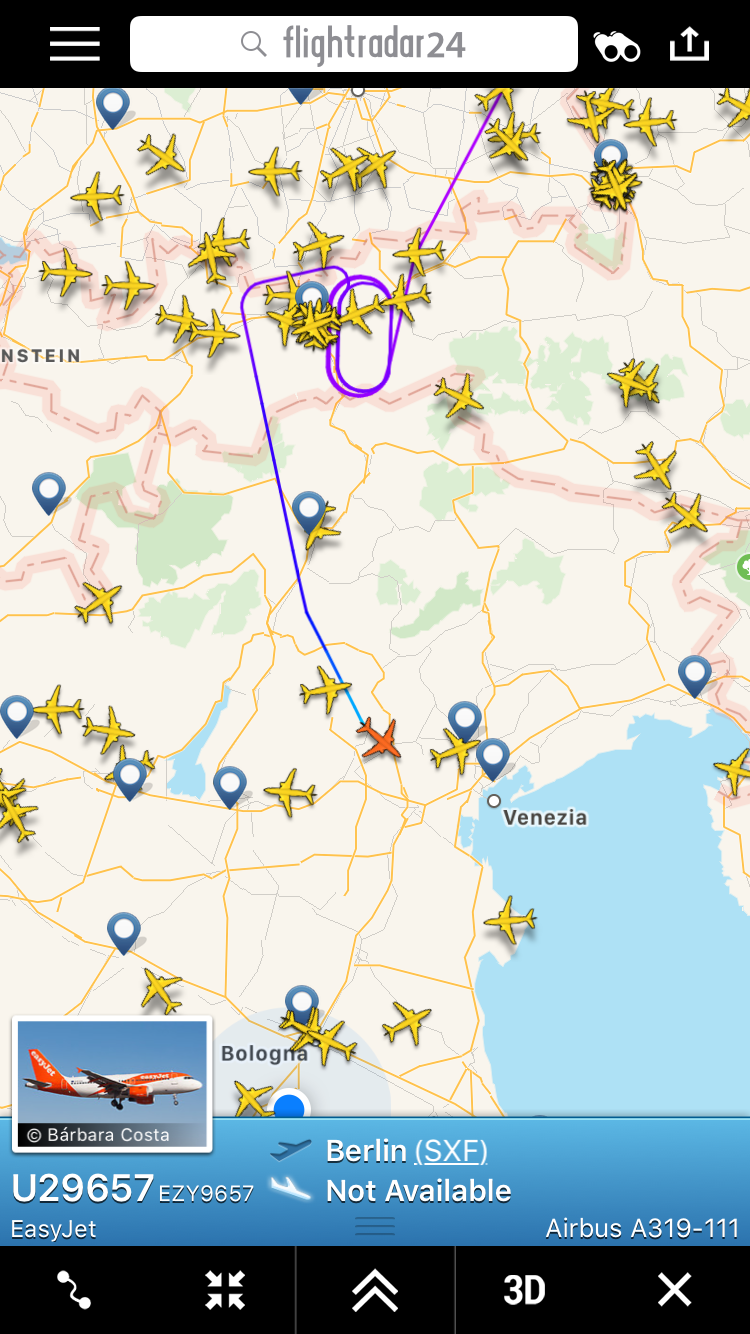This screenshot has height=1334, width=750.
Task: Tap the share upload icon
Action: click(689, 44)
